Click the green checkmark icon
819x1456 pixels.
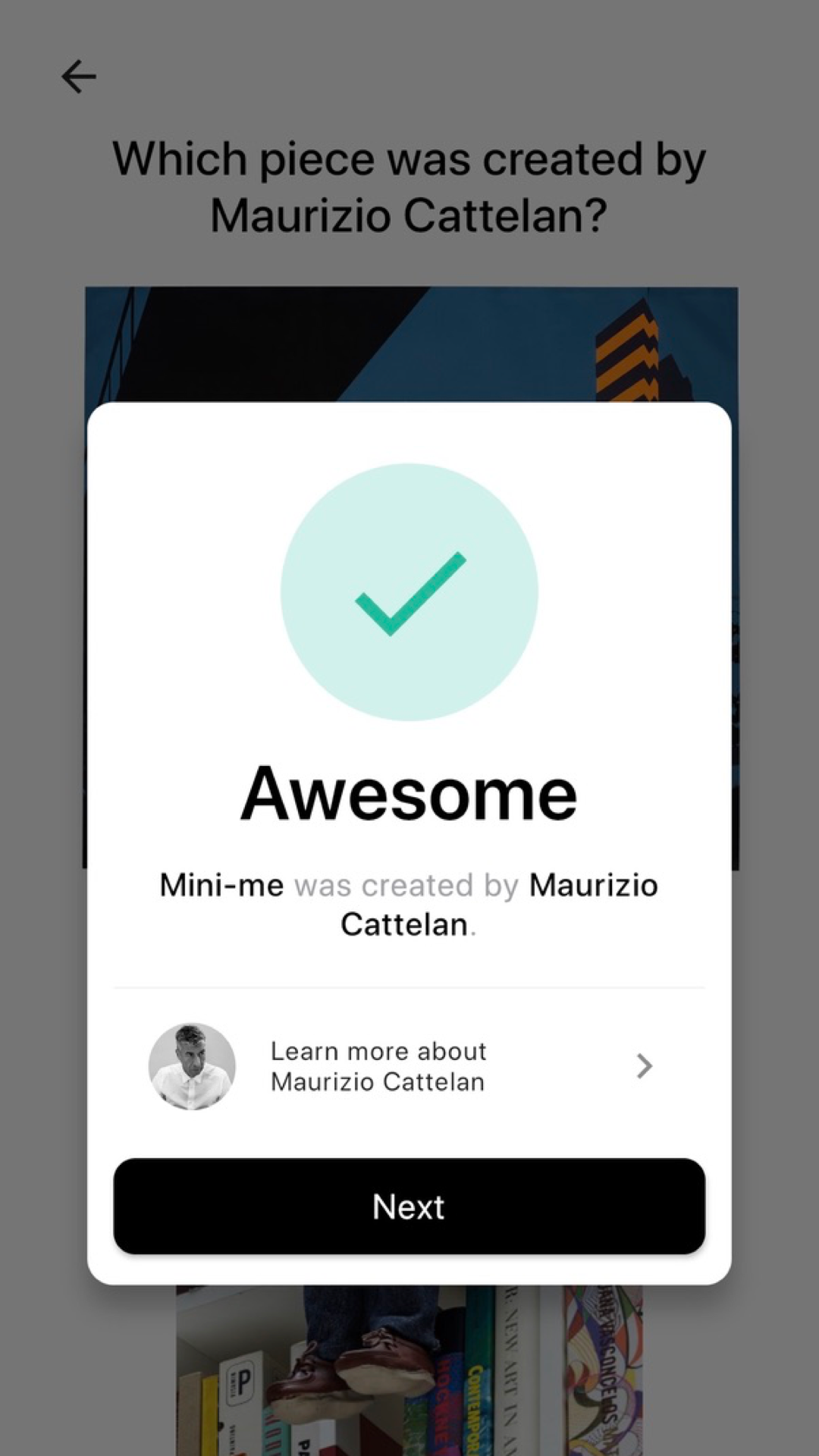pyautogui.click(x=410, y=594)
